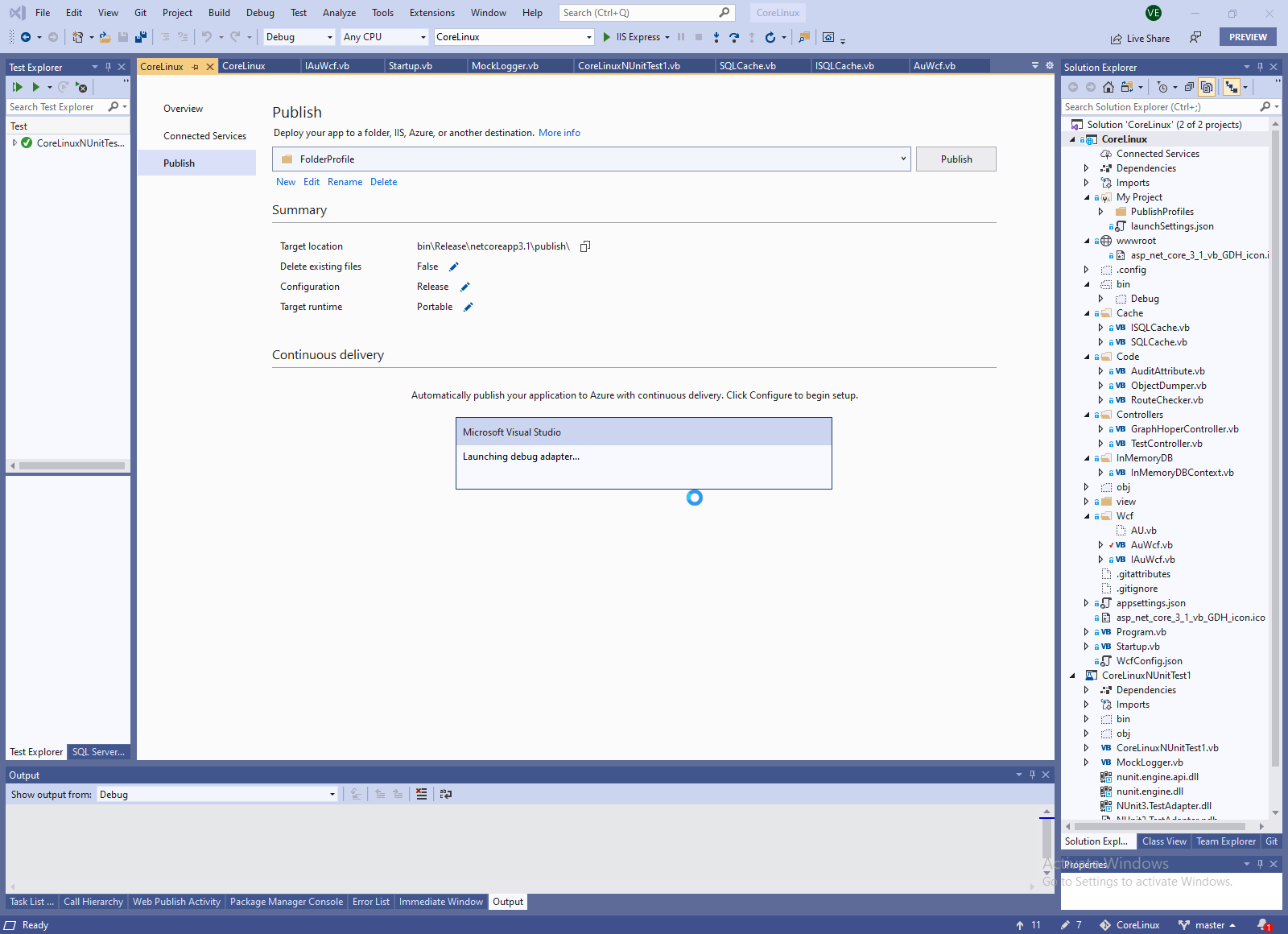Click the Cancel test run icon
This screenshot has width=1288, height=934.
pyautogui.click(x=81, y=87)
